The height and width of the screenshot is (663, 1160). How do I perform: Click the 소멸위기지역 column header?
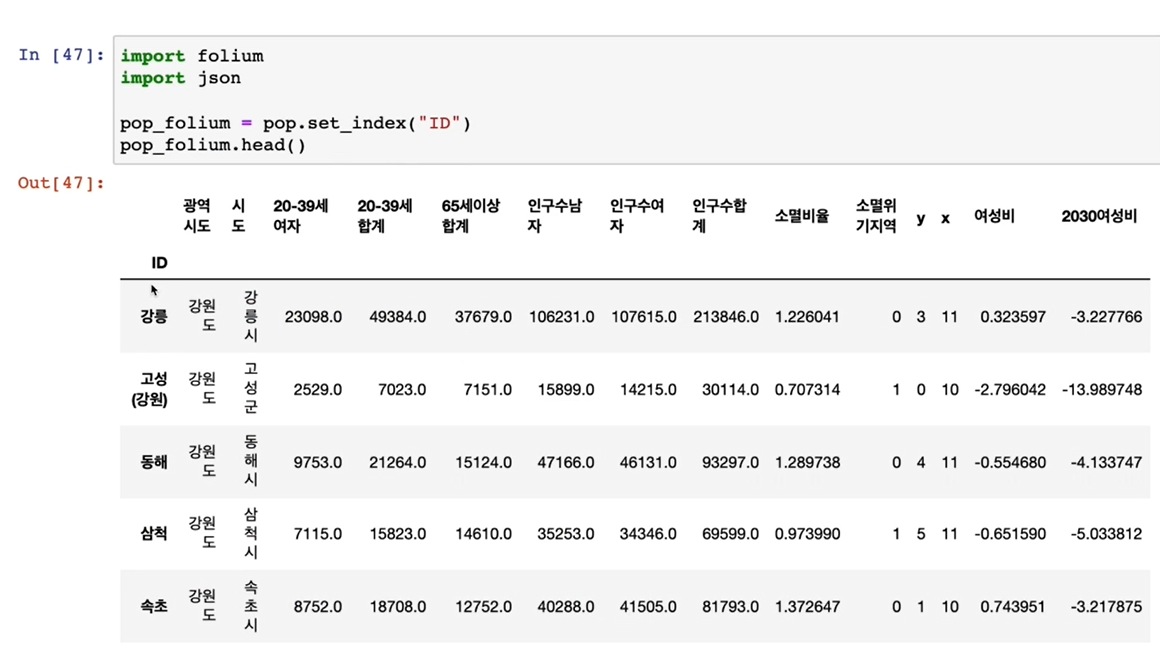coord(876,215)
